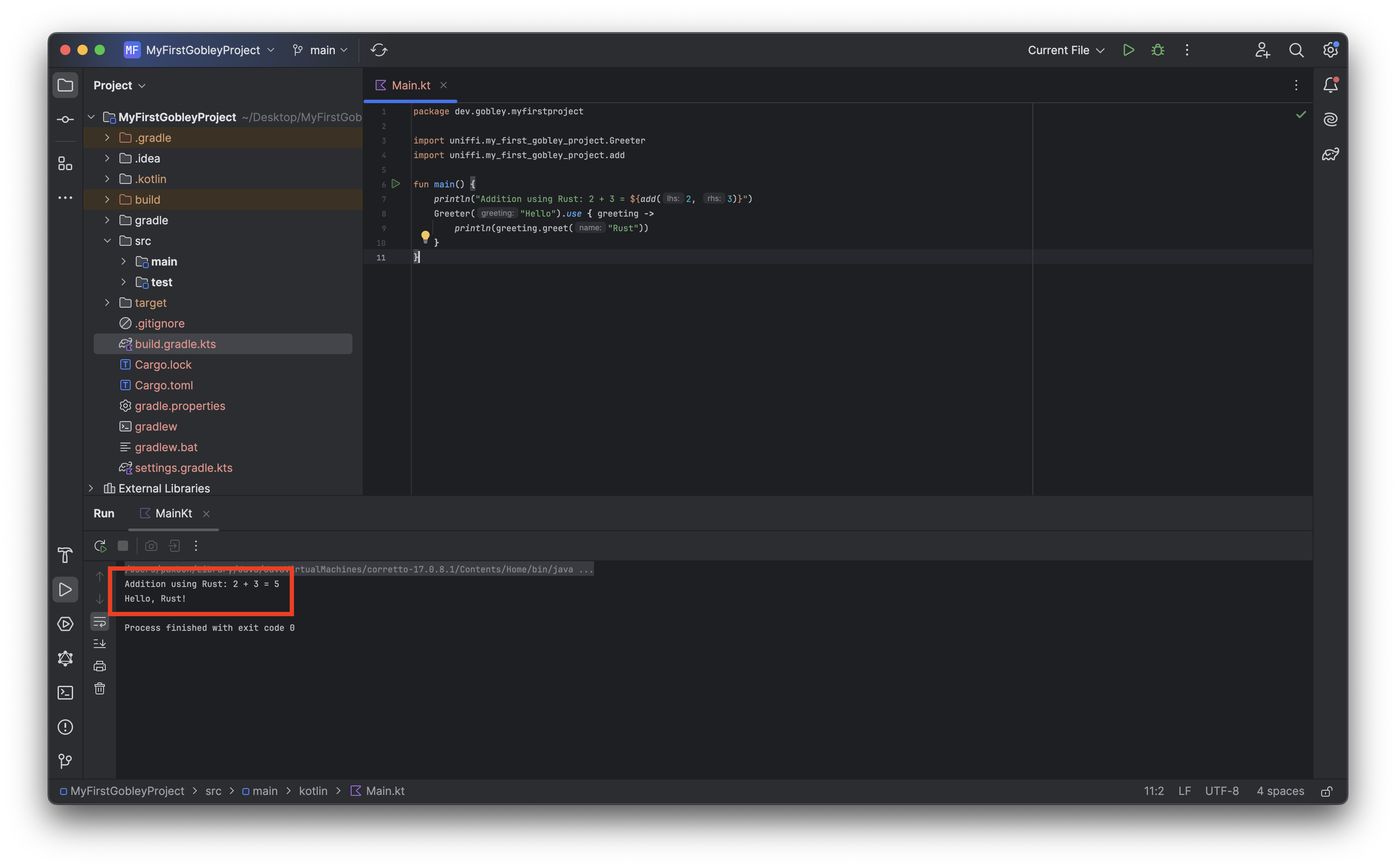
Task: Click the green Run button in title bar
Action: [x=1128, y=51]
